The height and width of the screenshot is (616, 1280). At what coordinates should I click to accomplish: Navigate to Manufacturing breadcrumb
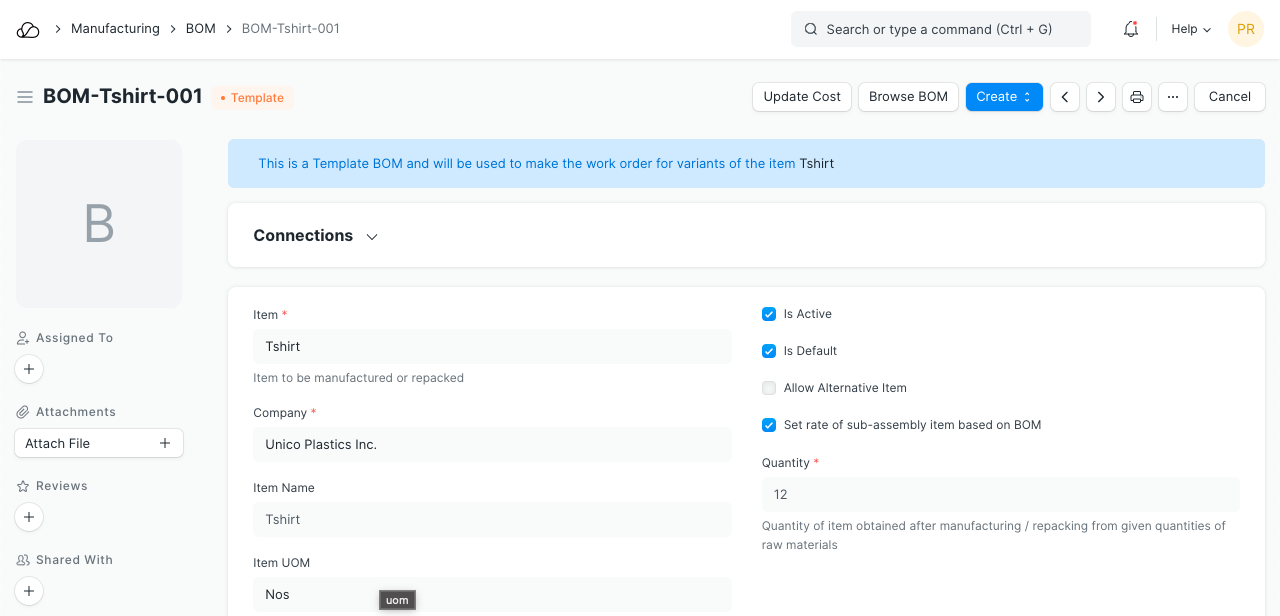(x=115, y=29)
